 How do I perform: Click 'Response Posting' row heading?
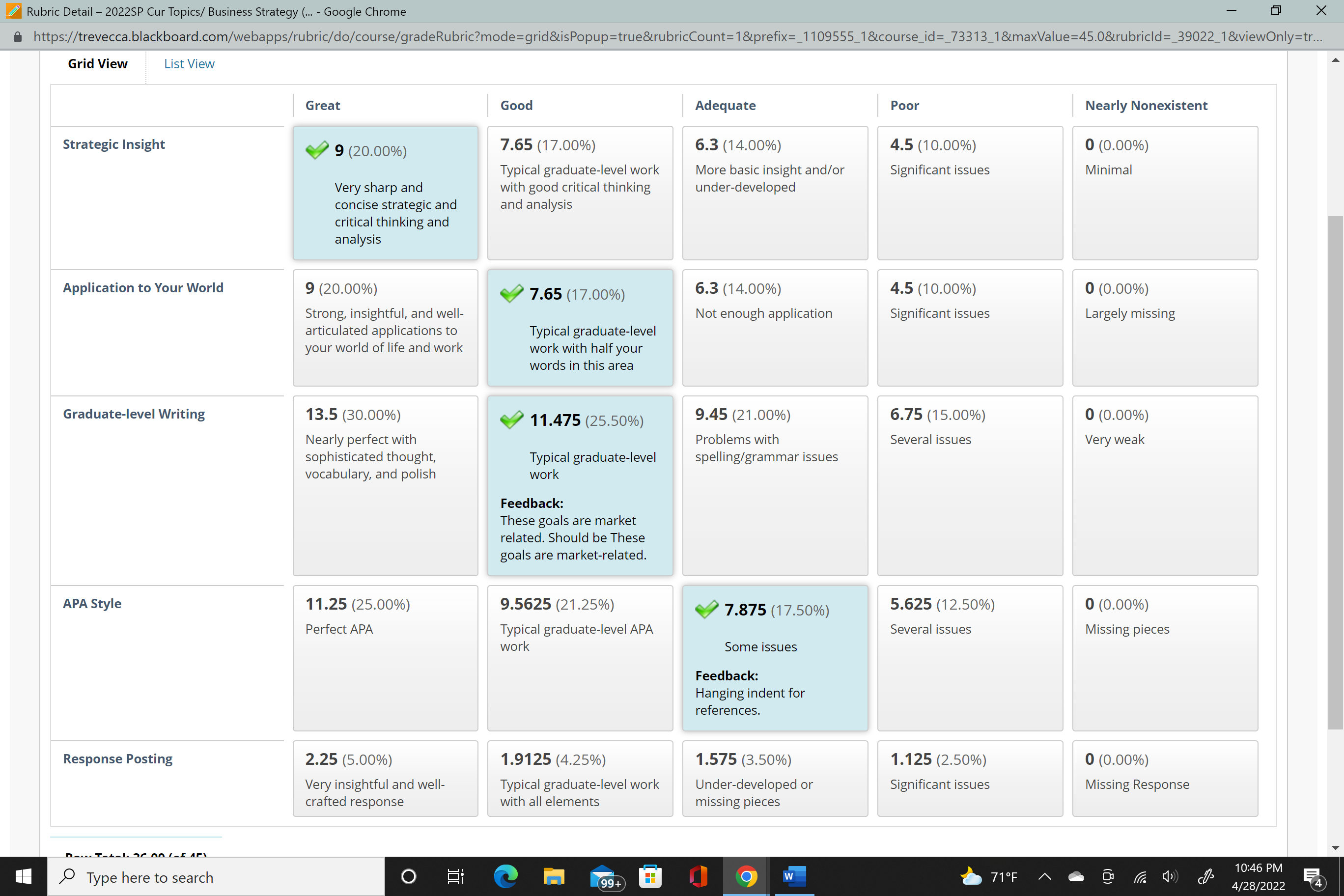[x=118, y=759]
